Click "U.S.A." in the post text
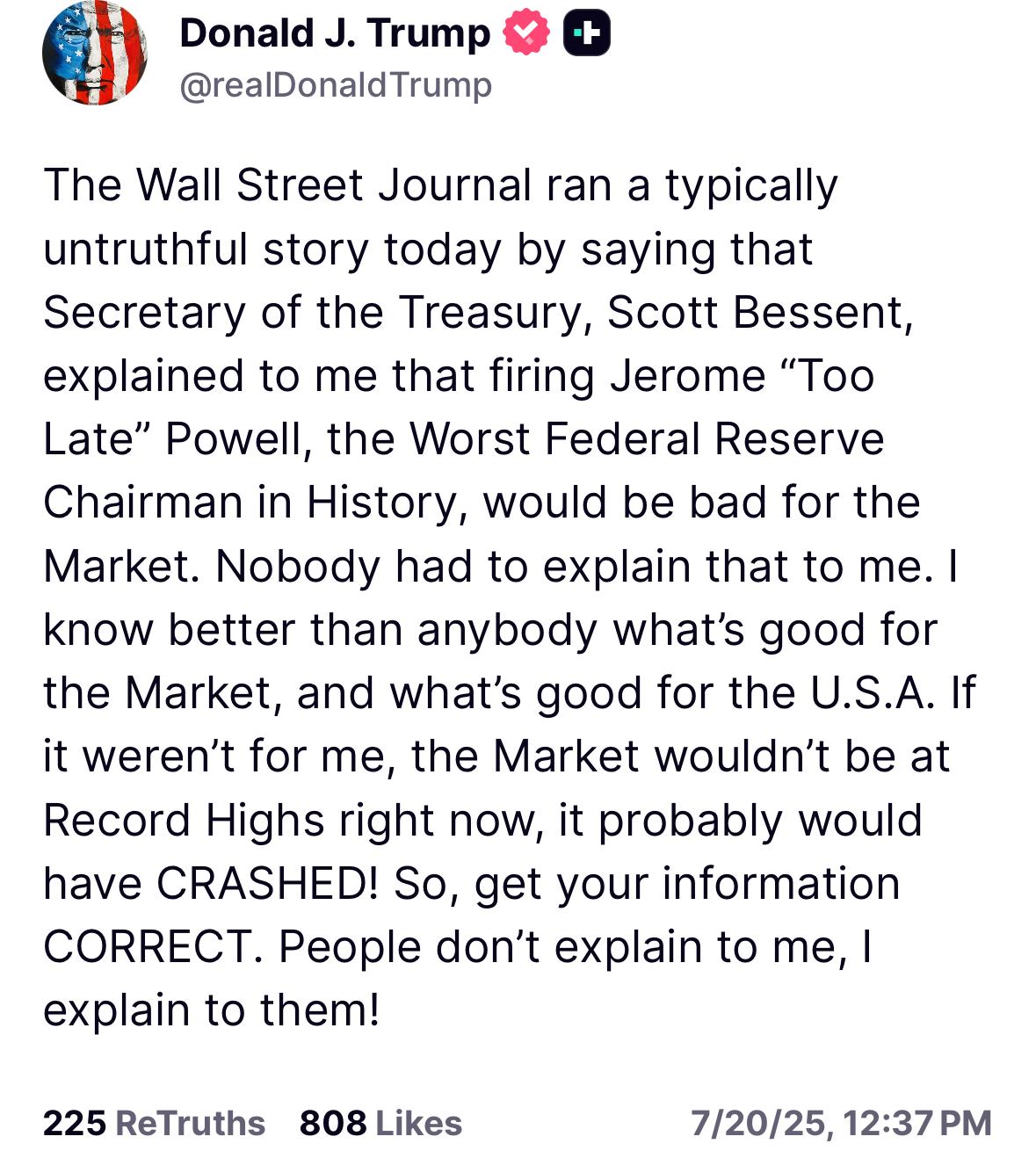1036x1151 pixels. click(x=872, y=693)
